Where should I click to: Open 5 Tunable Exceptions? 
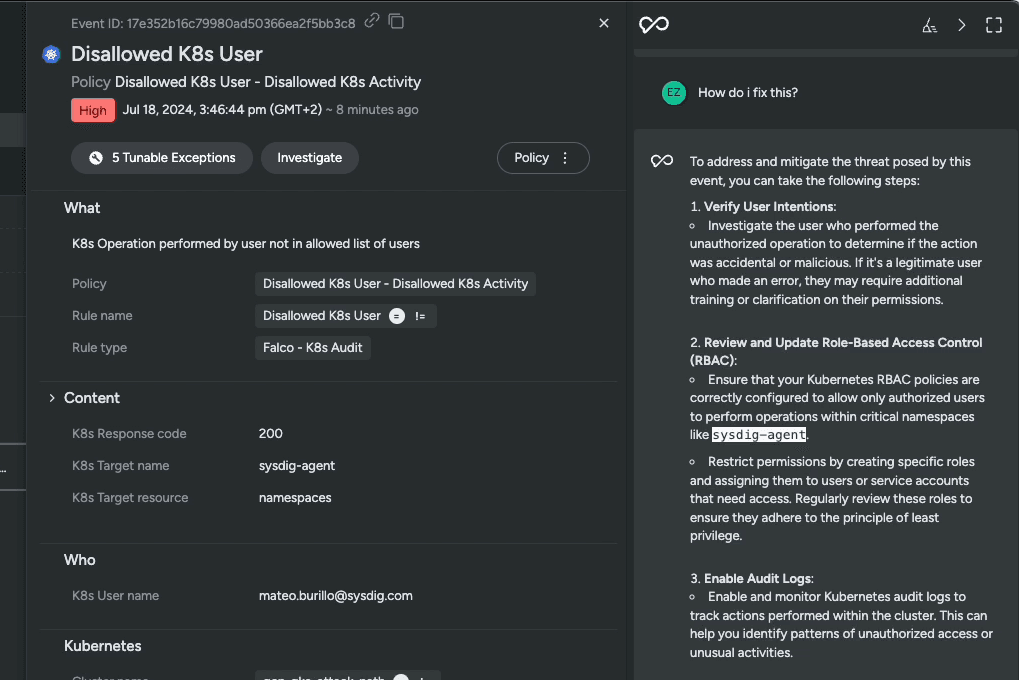(162, 158)
